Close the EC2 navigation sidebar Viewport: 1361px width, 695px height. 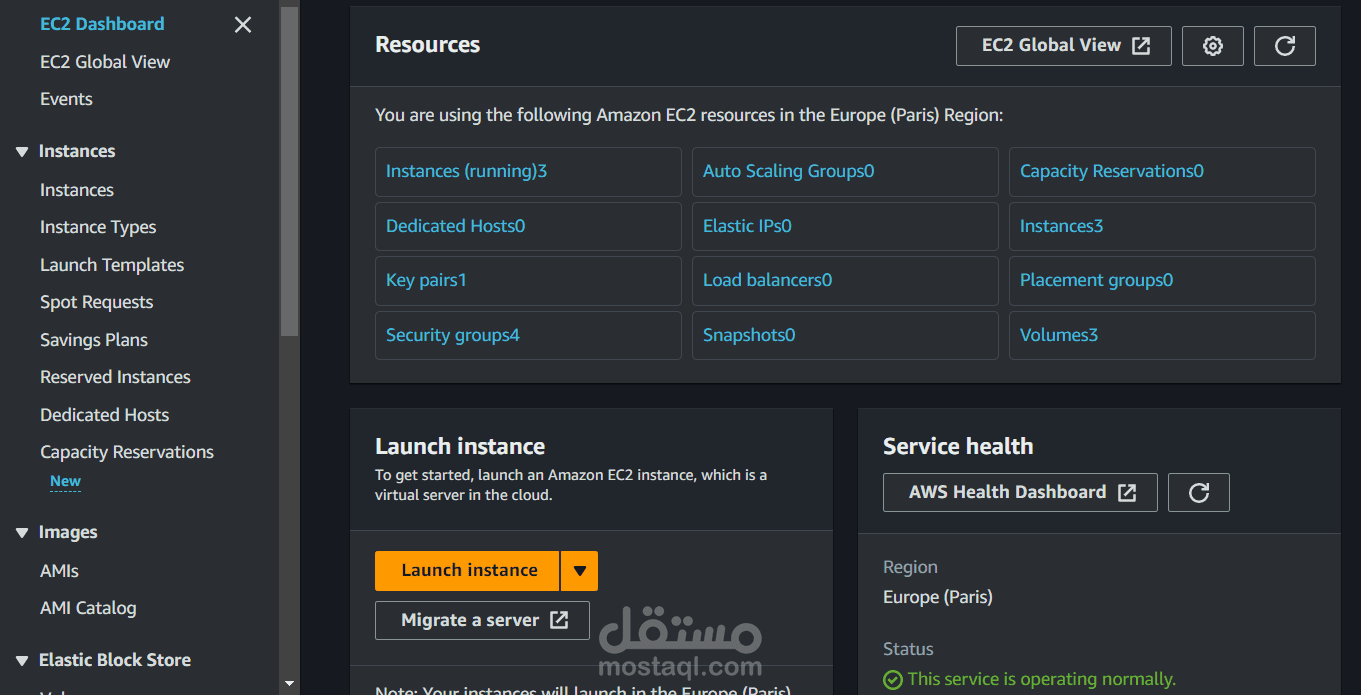pyautogui.click(x=243, y=25)
